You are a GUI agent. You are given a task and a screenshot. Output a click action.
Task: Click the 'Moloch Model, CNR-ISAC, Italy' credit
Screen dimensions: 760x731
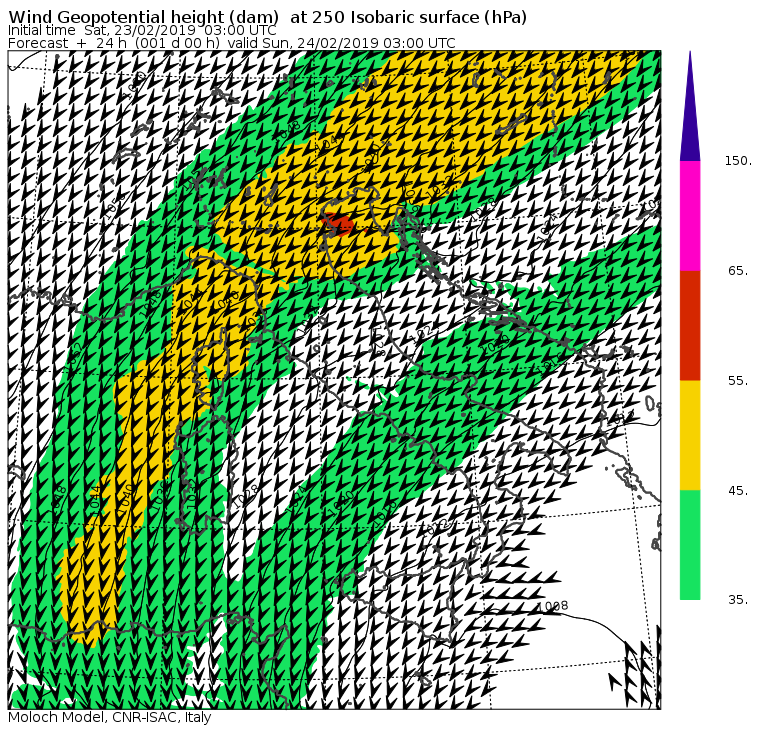click(x=110, y=717)
